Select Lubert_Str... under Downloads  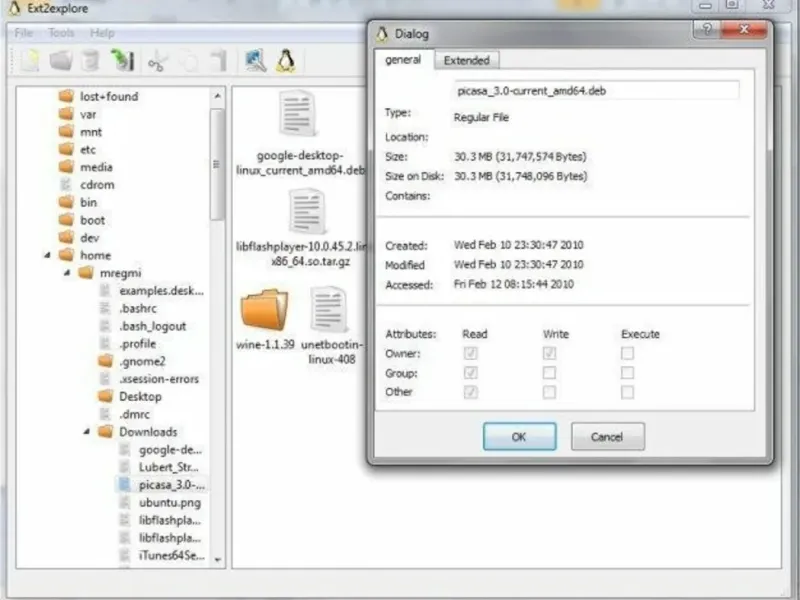168,467
